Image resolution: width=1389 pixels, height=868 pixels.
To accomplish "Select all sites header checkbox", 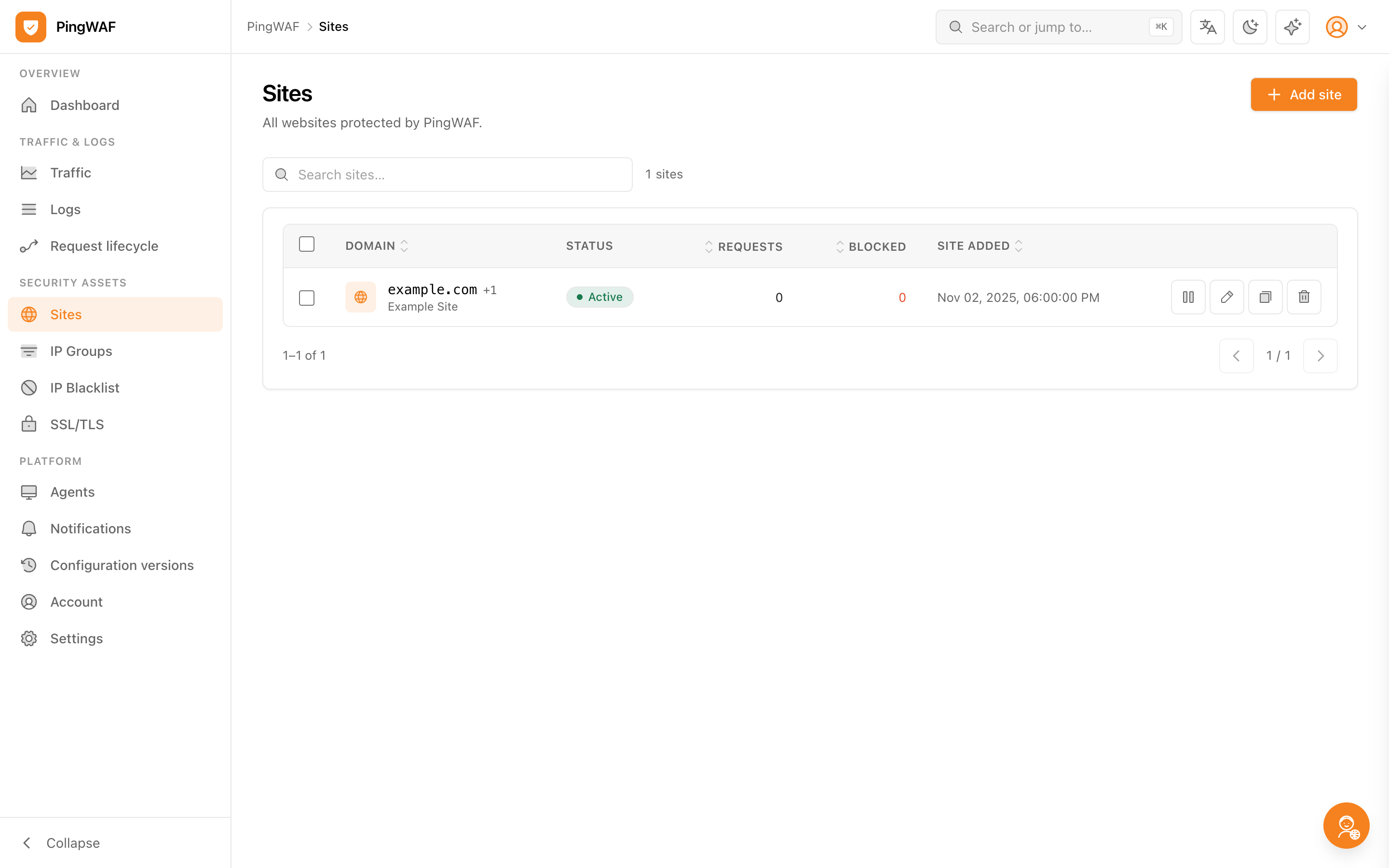I will point(307,244).
